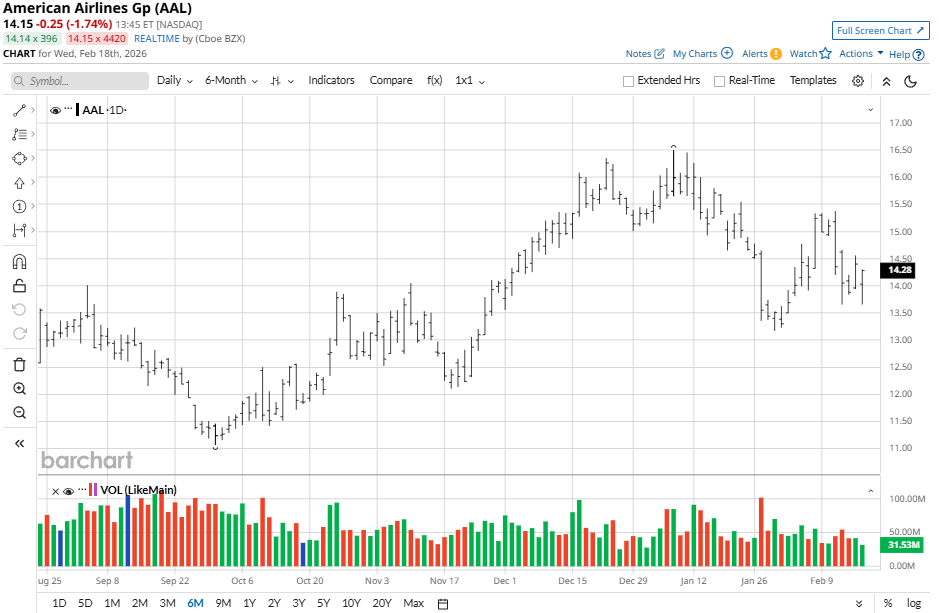939x613 pixels.
Task: Click the lock drawings icon
Action: coord(19,286)
